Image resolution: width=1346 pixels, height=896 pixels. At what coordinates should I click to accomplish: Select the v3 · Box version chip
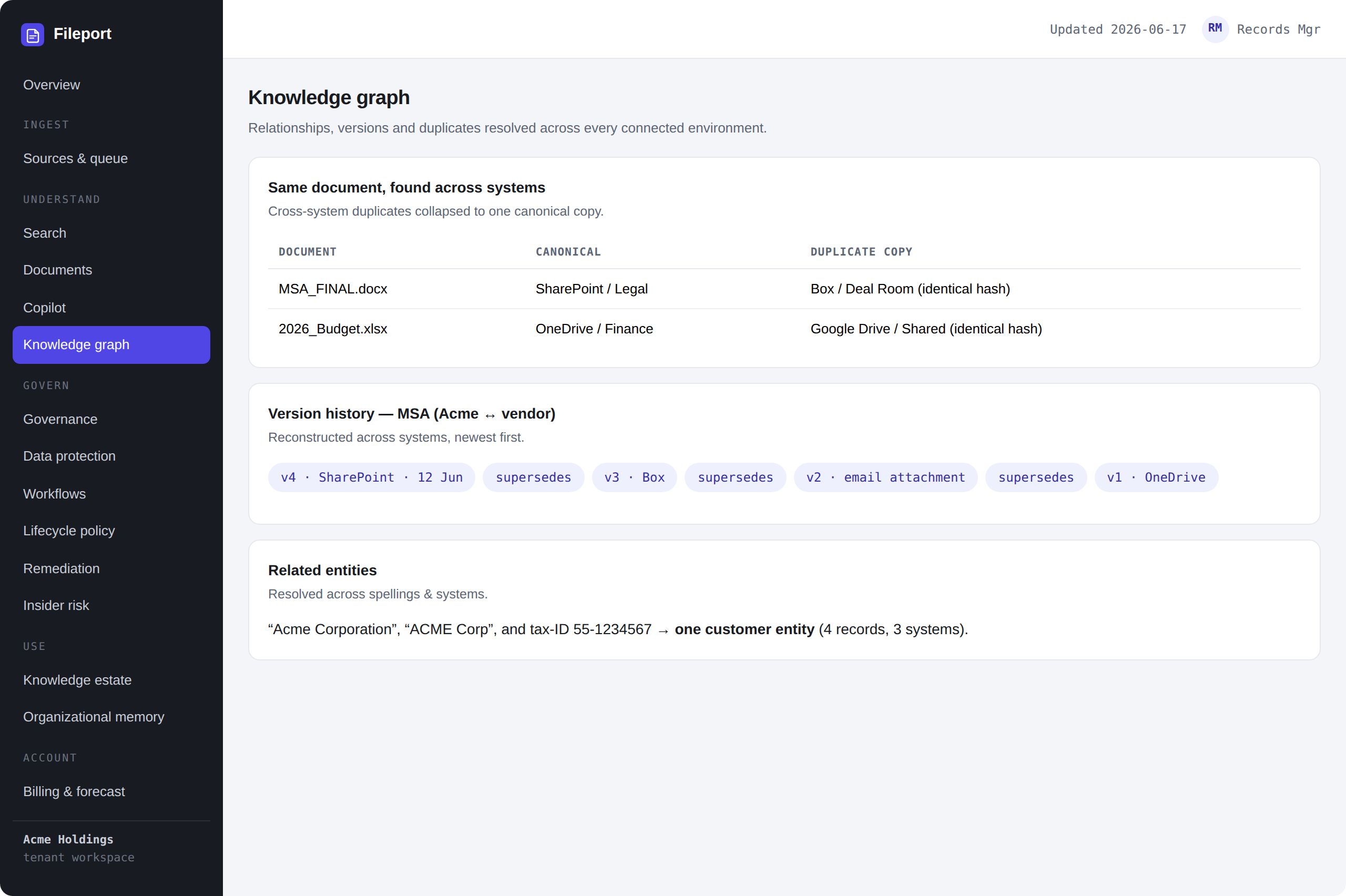pos(634,477)
